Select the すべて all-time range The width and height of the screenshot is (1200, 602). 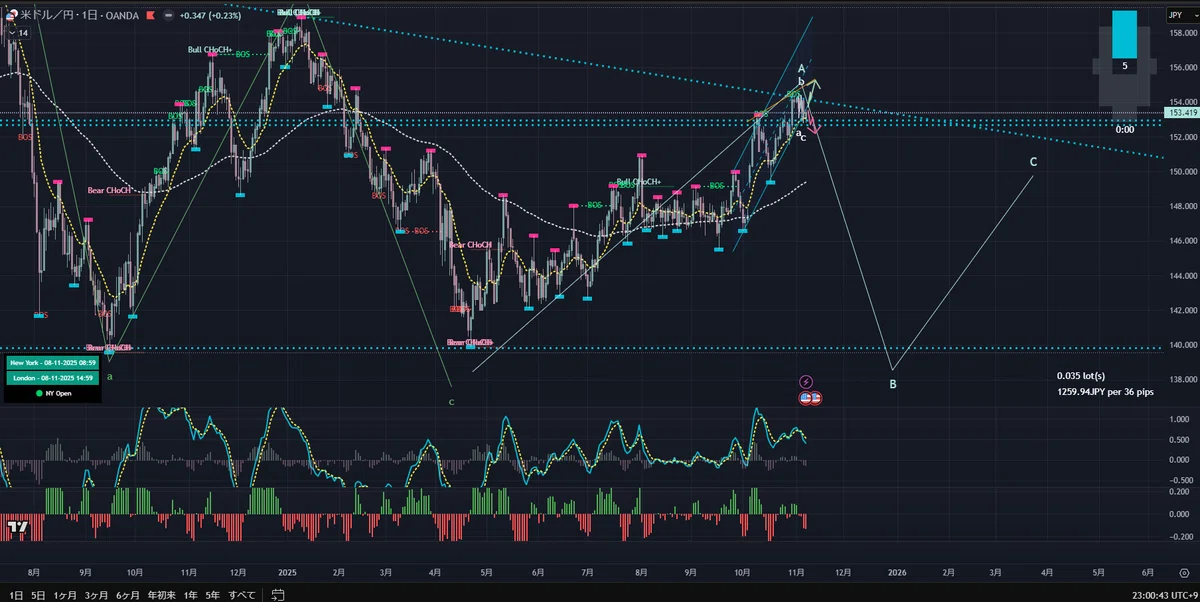coord(242,595)
